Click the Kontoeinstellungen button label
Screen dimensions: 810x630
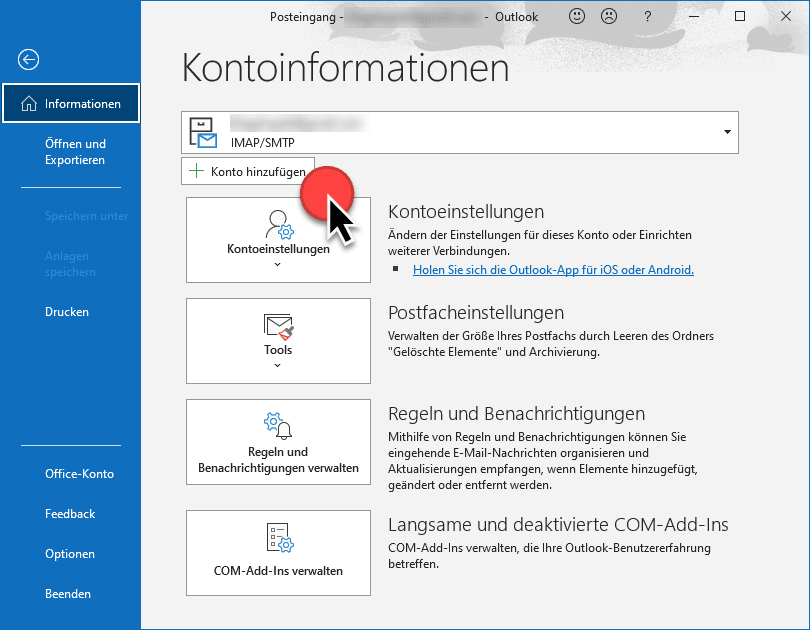coord(278,249)
